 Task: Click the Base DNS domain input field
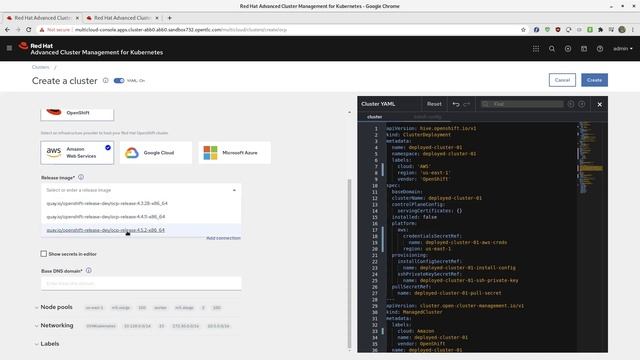[x=141, y=283]
